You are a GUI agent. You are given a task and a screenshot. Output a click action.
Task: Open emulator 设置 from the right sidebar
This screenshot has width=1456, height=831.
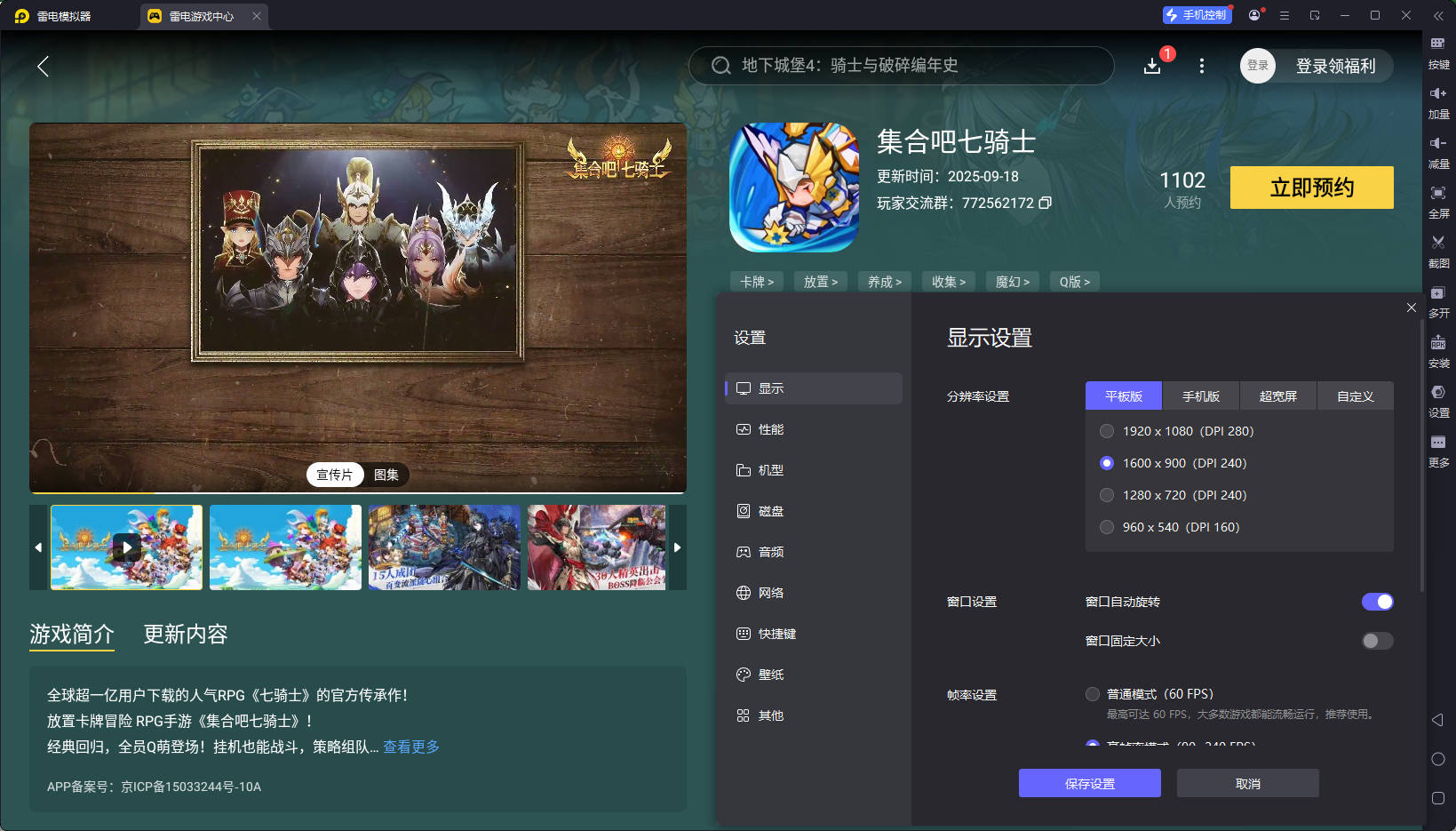[x=1438, y=402]
